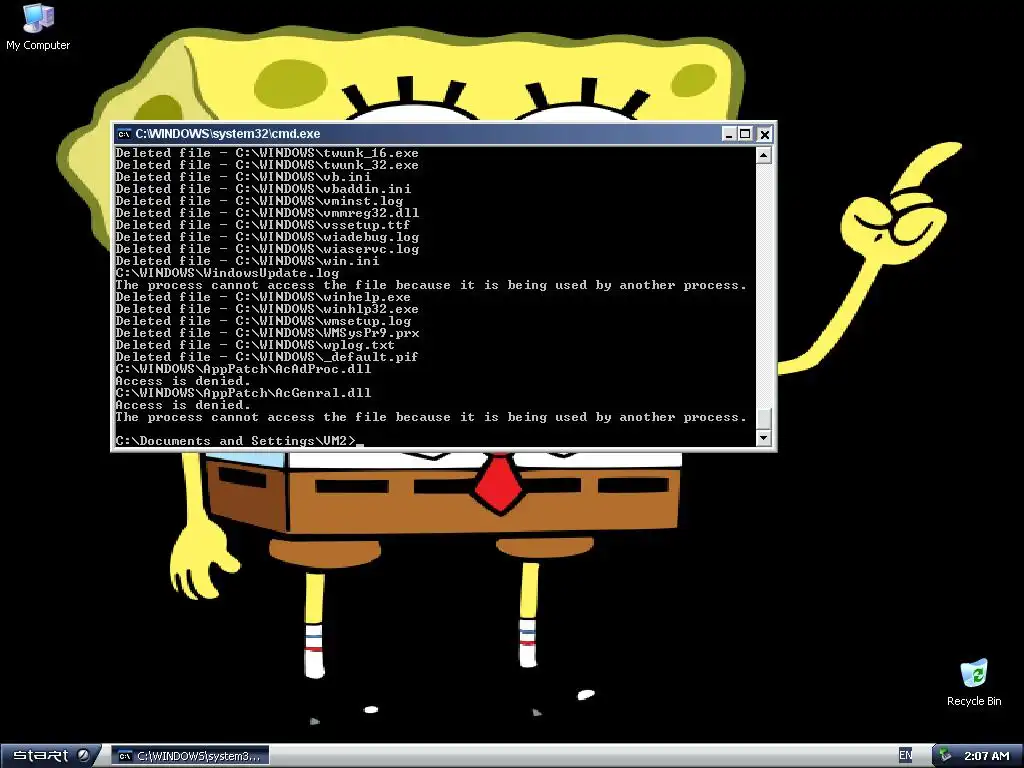Click the line 'C:\WINDOWS\AppPatch\AcAdProc.dll'
The image size is (1024, 768).
point(244,369)
